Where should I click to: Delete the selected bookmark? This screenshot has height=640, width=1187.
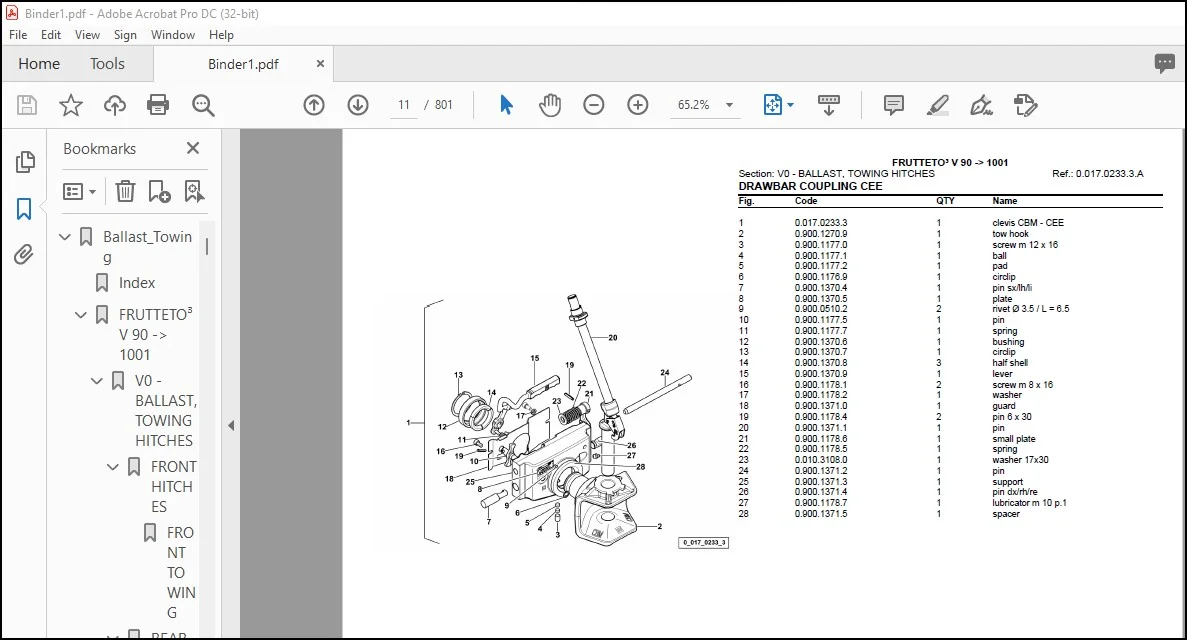125,192
